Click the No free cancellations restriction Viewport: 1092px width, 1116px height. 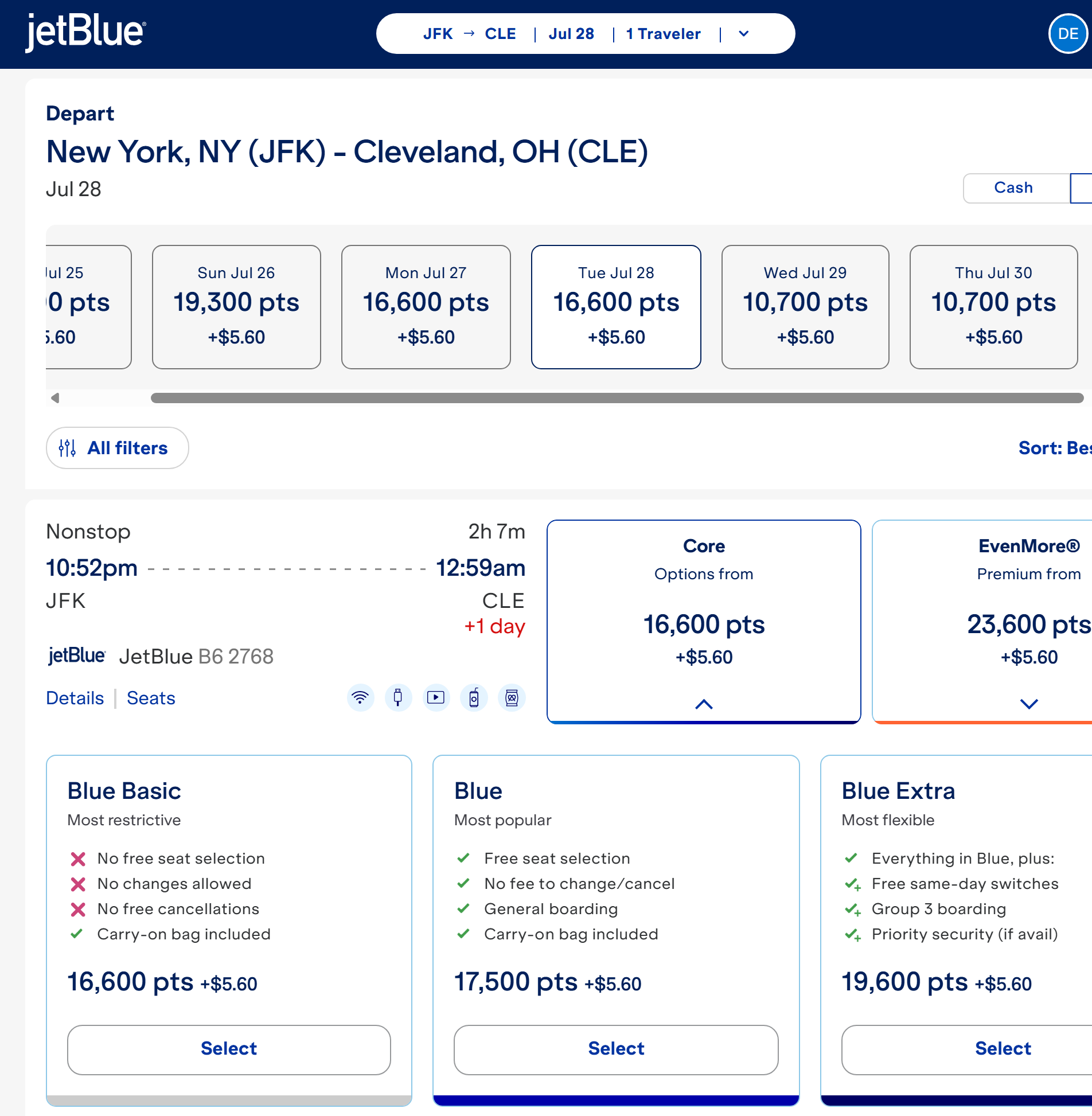(178, 909)
